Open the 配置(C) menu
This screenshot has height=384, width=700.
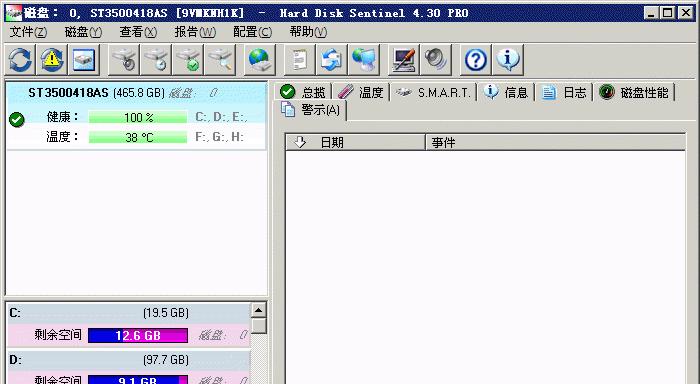[252, 32]
